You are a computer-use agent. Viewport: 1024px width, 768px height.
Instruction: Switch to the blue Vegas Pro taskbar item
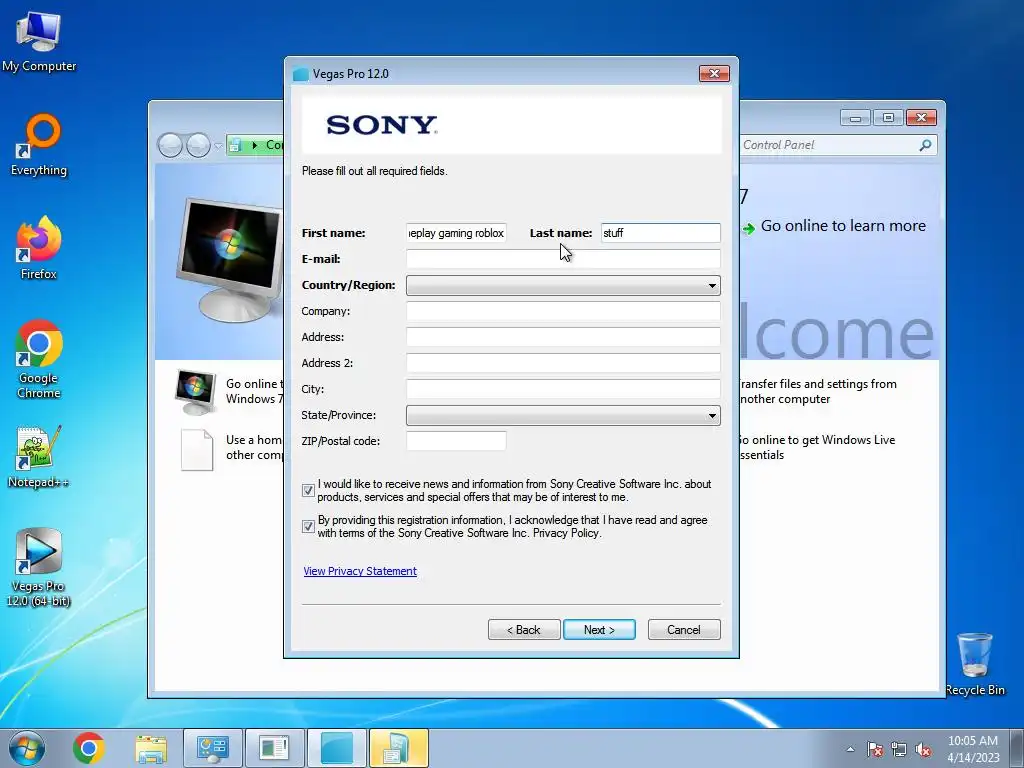coord(336,748)
